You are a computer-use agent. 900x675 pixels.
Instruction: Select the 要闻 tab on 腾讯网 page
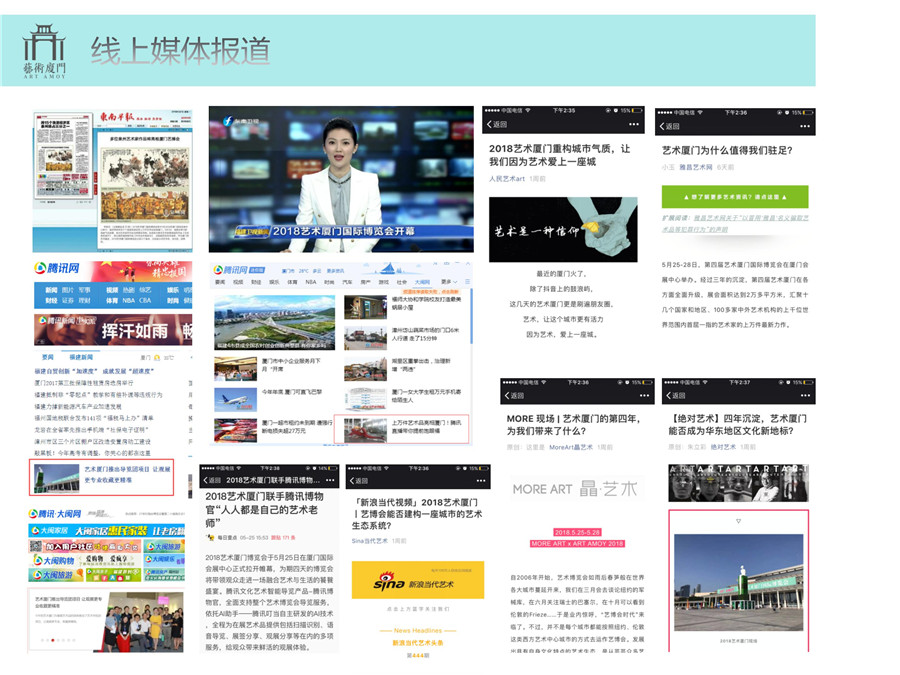(47, 357)
